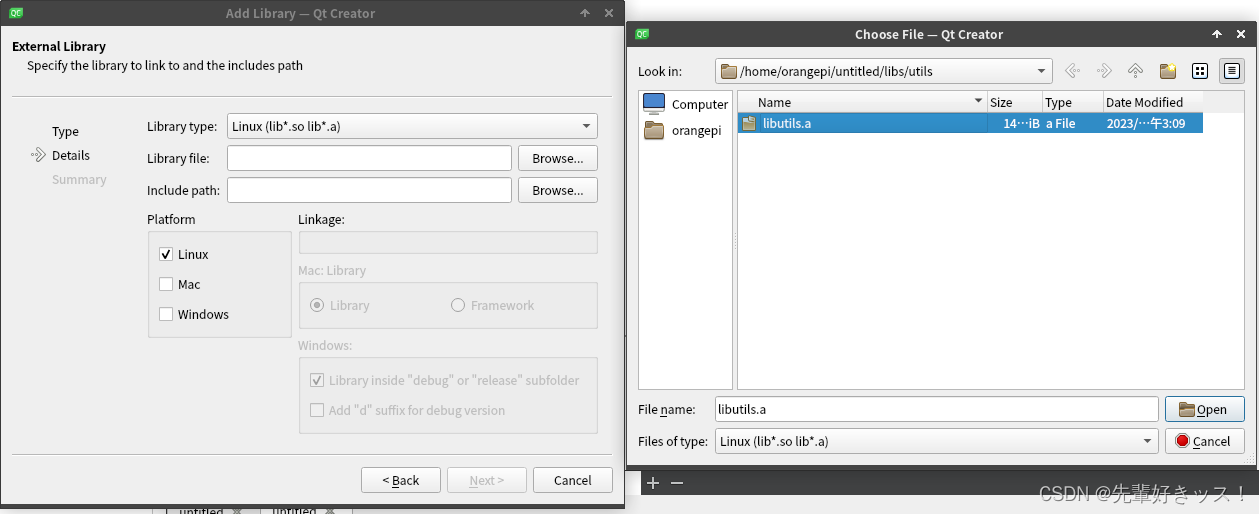Viewport: 1259px width, 514px height.
Task: Sort files by Name column
Action: pos(863,102)
